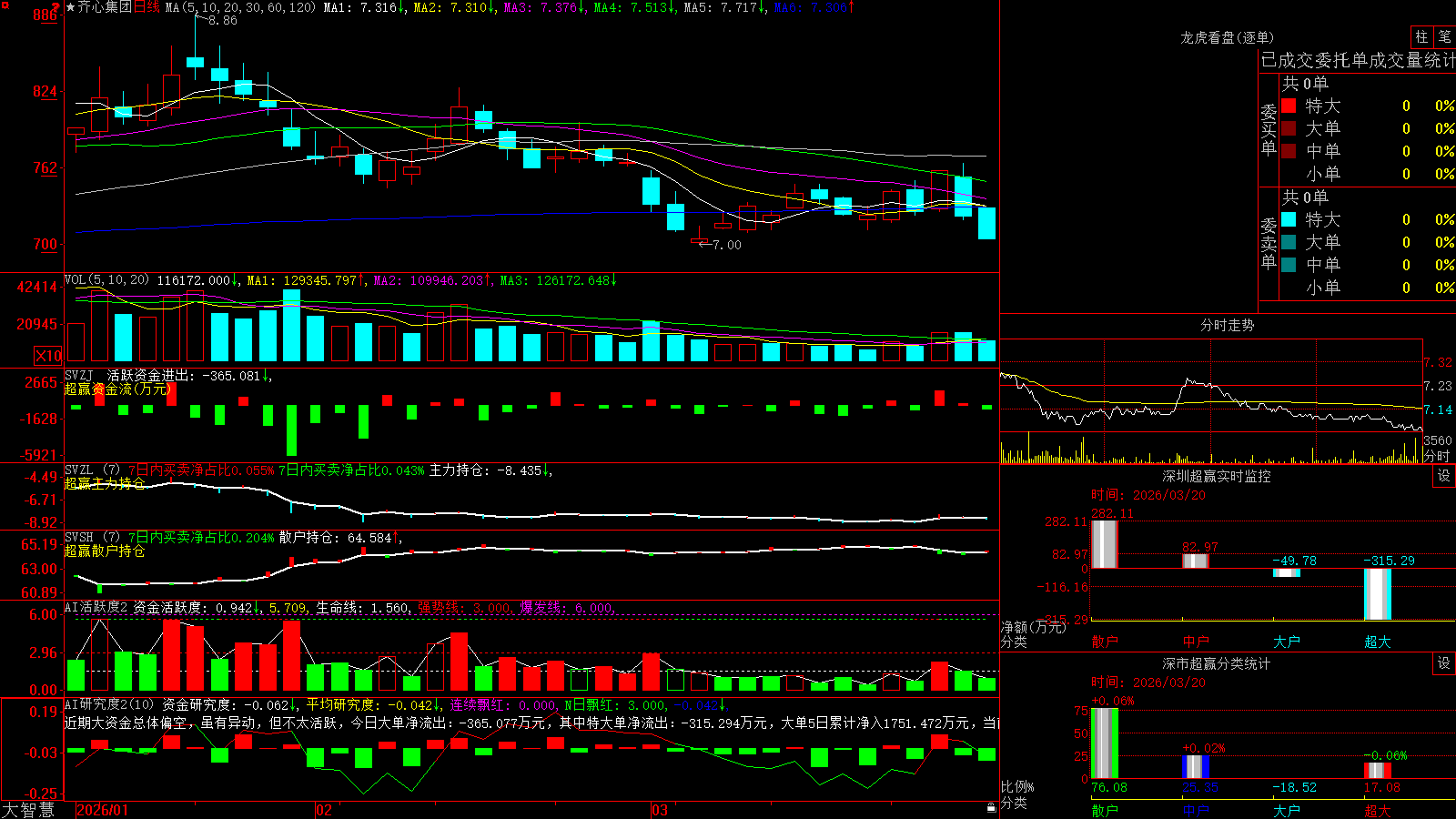Click the cyan 特大 sell-order color swatch

click(x=1289, y=219)
